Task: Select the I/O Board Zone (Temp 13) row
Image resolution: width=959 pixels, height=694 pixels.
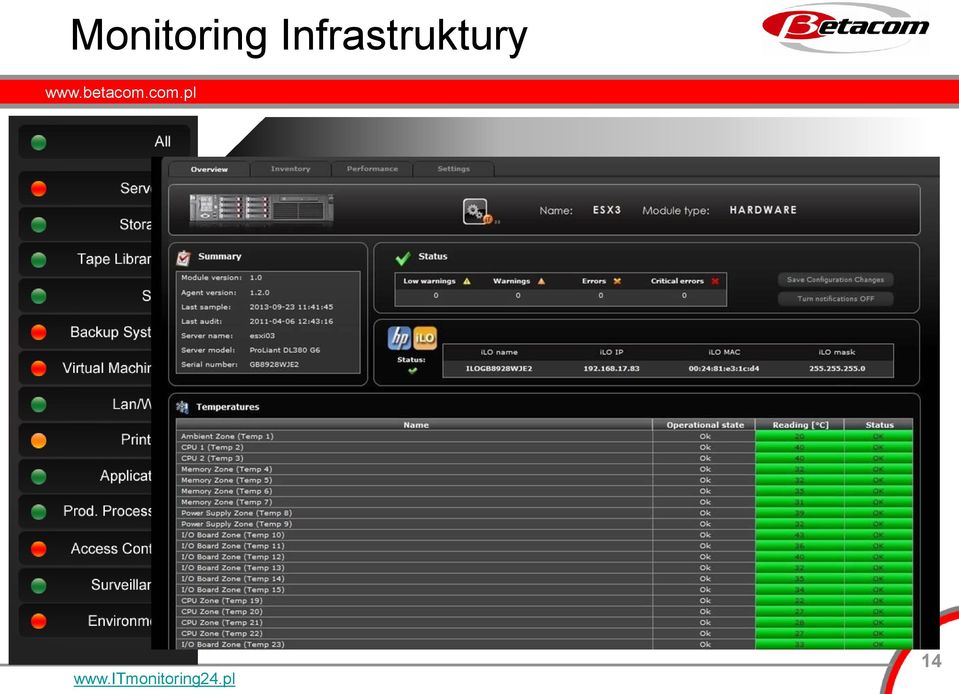Action: (x=544, y=568)
